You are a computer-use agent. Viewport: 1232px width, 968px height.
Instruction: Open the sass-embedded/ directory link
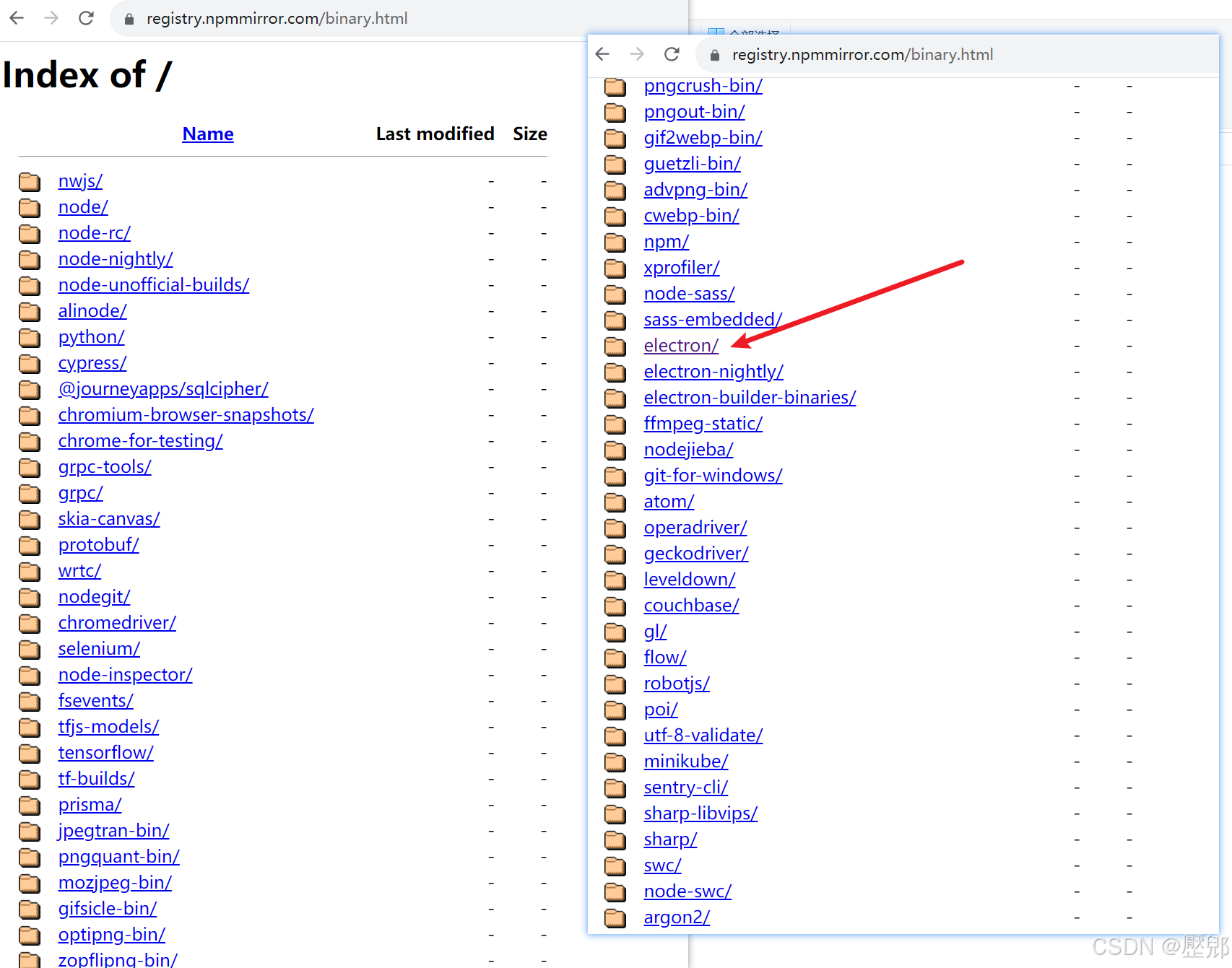pyautogui.click(x=713, y=320)
